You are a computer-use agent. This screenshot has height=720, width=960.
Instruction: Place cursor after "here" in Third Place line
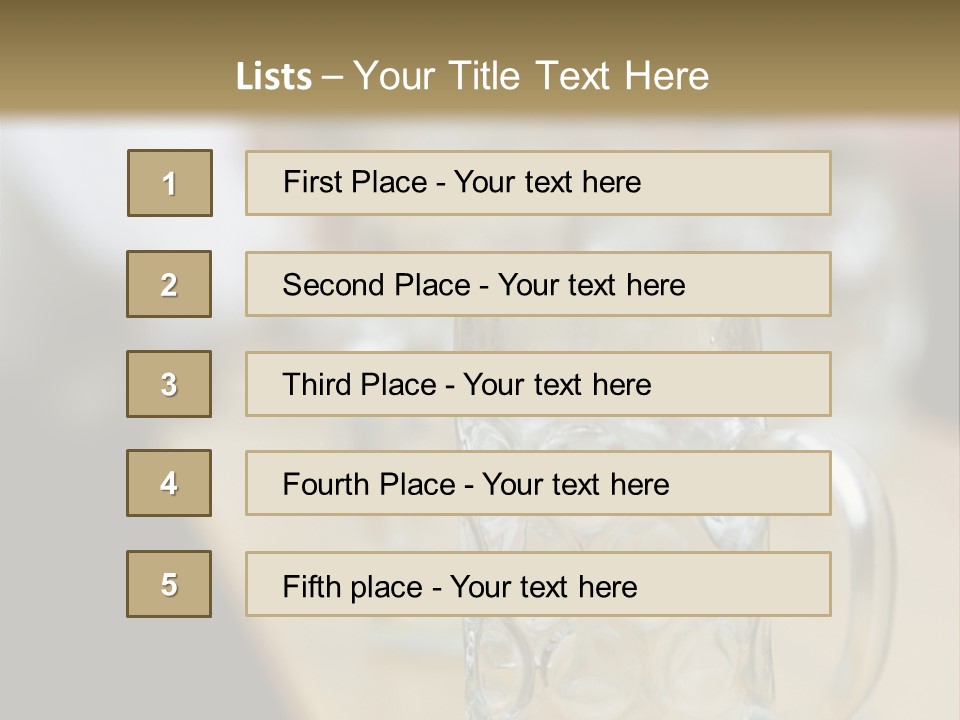coord(653,385)
